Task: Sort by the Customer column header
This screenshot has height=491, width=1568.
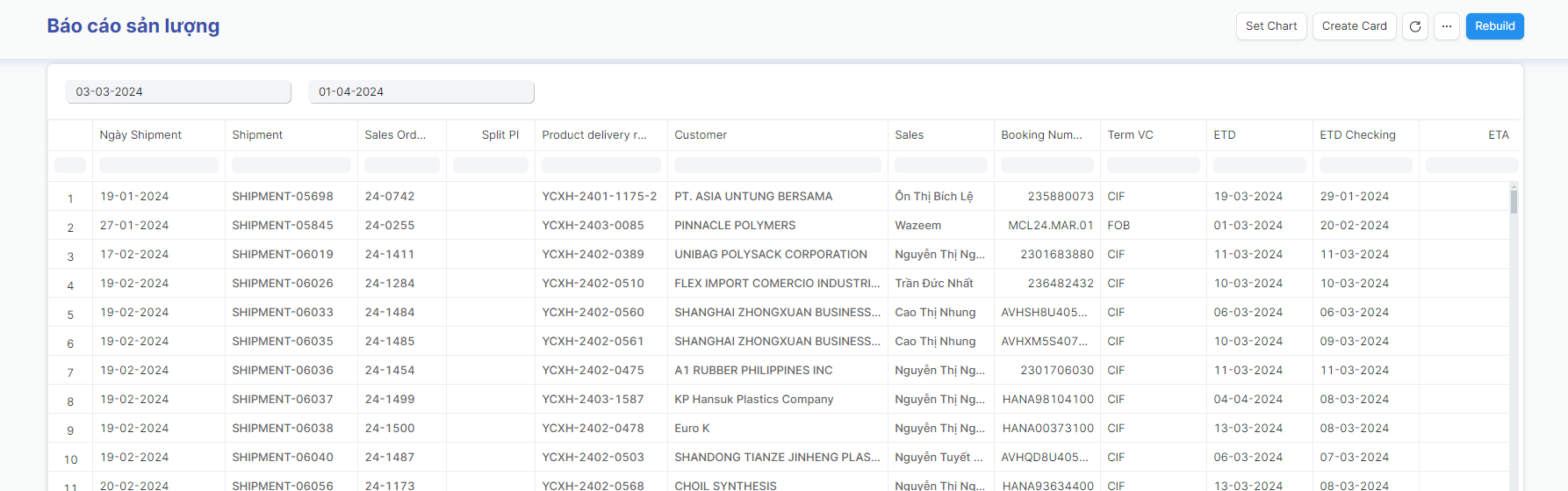Action: point(701,135)
